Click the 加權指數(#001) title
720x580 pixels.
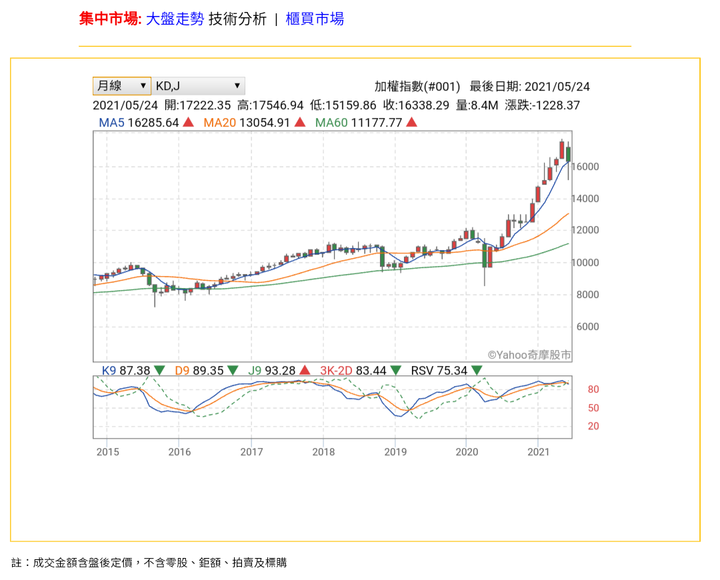pyautogui.click(x=417, y=86)
